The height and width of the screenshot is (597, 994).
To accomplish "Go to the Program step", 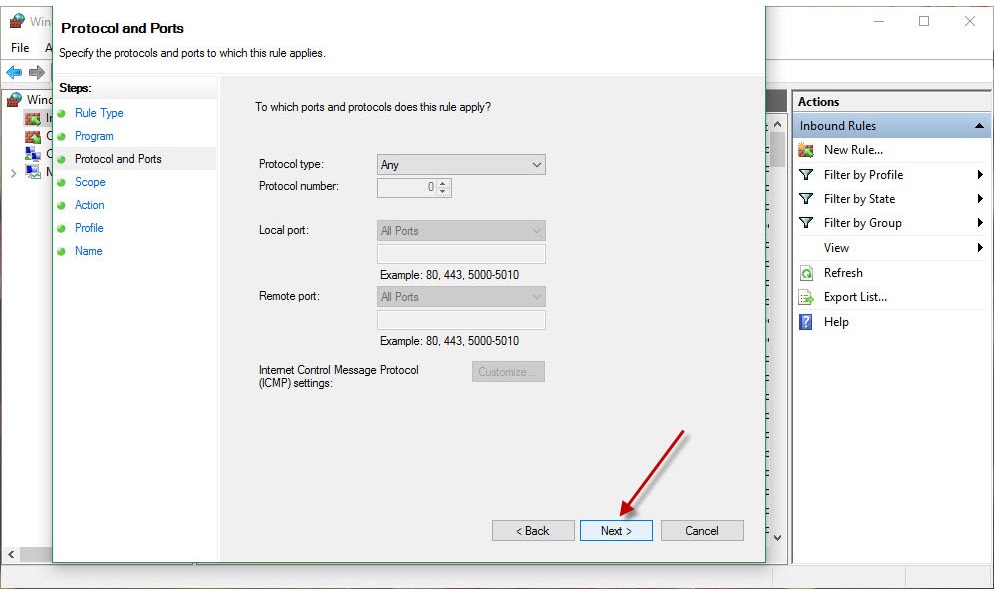I will tap(94, 136).
